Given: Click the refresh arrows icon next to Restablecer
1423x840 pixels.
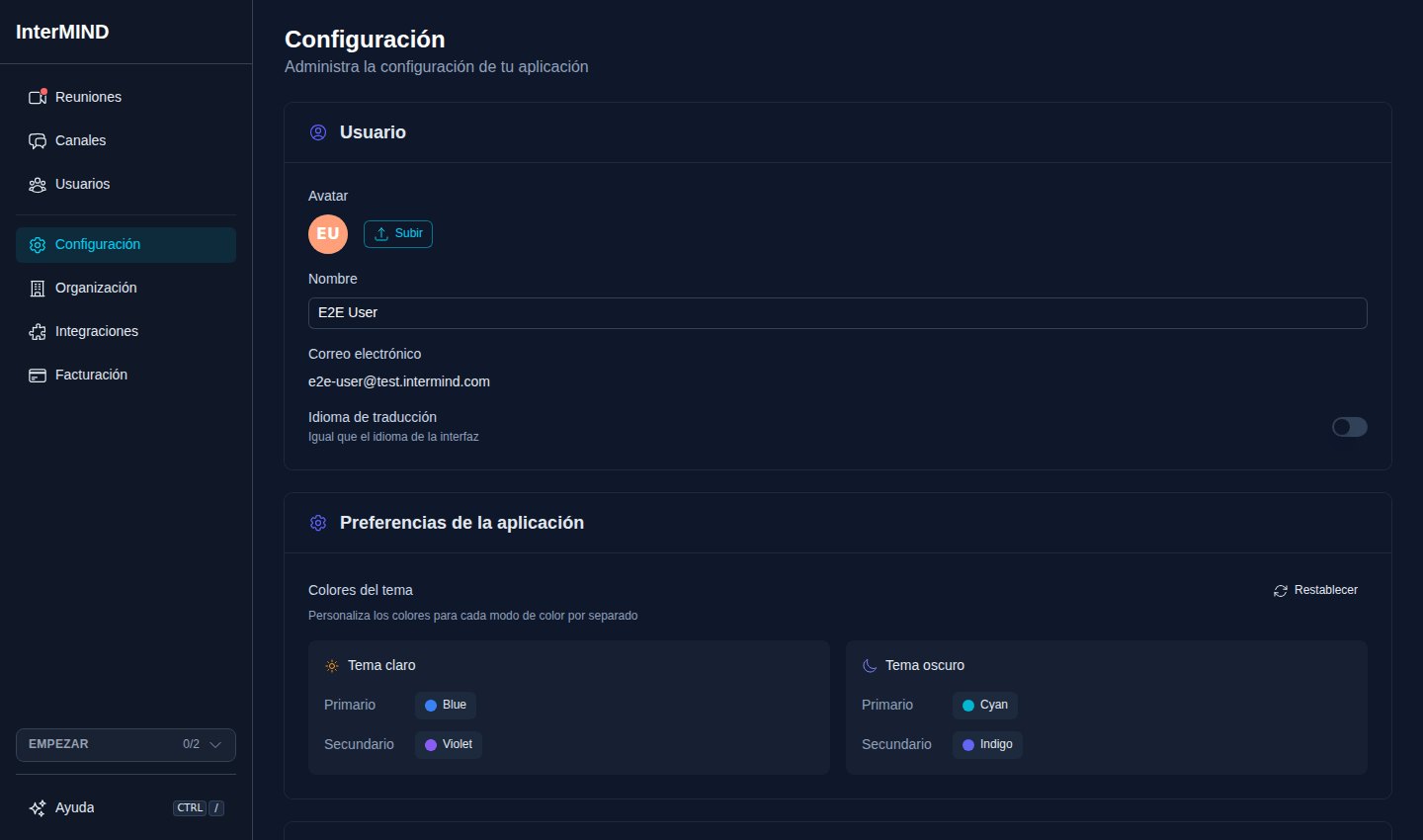Looking at the screenshot, I should (x=1281, y=590).
